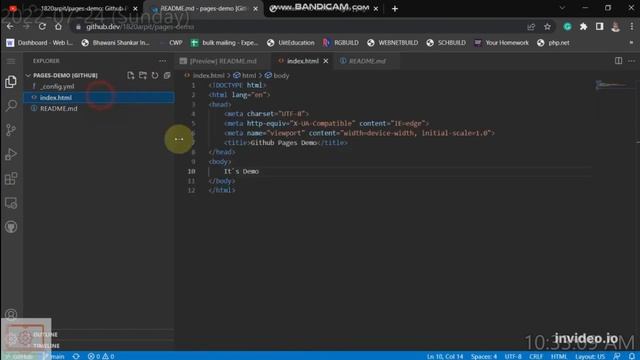Click Ln 10, Col 14 in status bar
The image size is (640, 360).
click(x=445, y=356)
